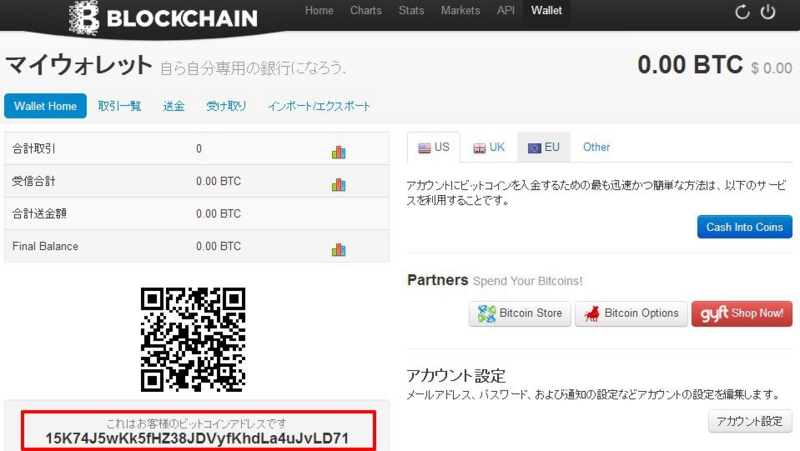The height and width of the screenshot is (451, 800).
Task: Click the これはお客様のビットコインアドレスです caption
Action: [196, 423]
